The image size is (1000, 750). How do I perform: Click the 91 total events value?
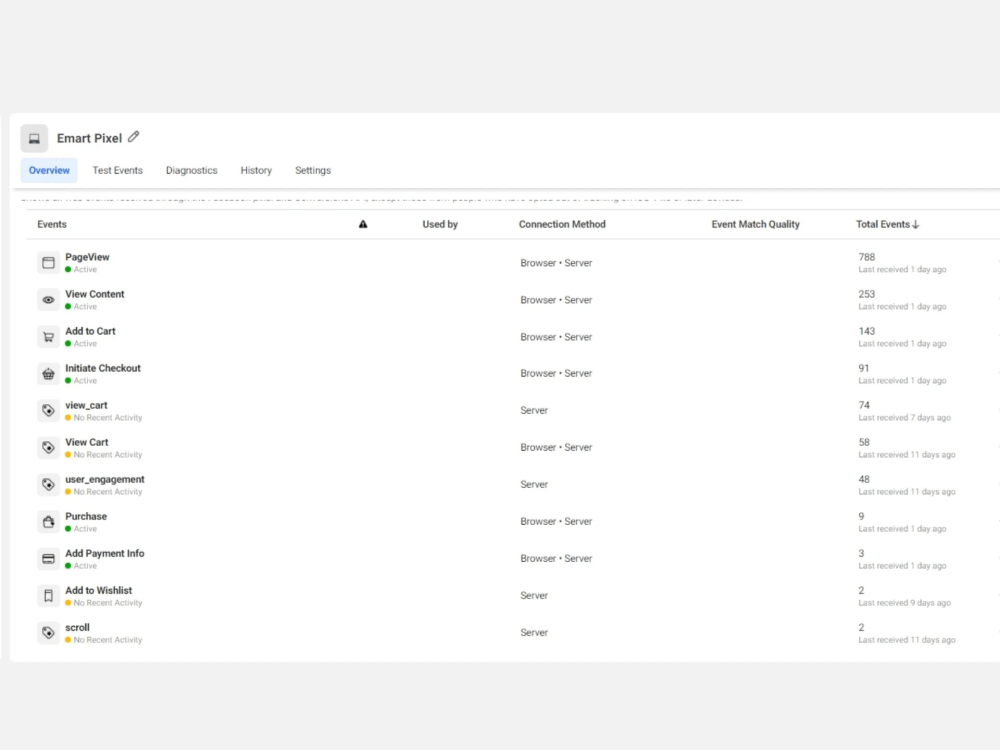click(x=864, y=368)
